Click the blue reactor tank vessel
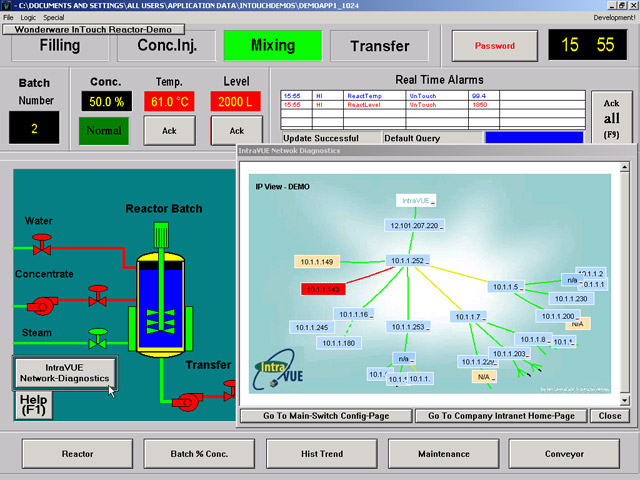This screenshot has width=640, height=480. 160,305
